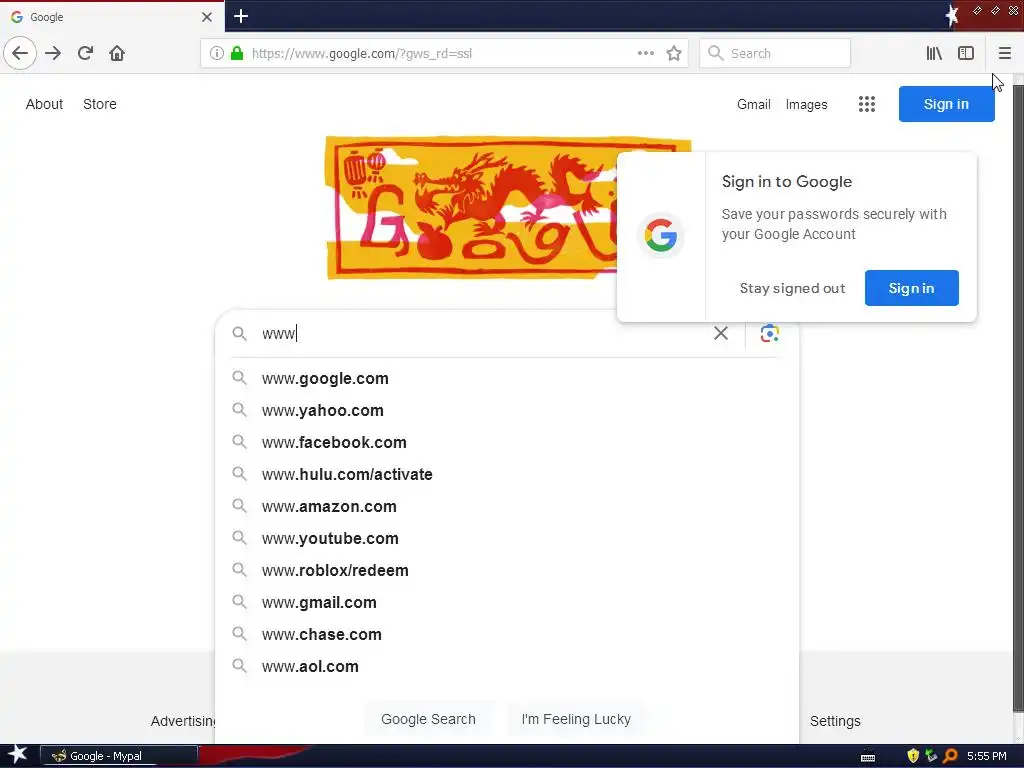The width and height of the screenshot is (1024, 768).
Task: Focus the URL address bar
Action: point(444,53)
